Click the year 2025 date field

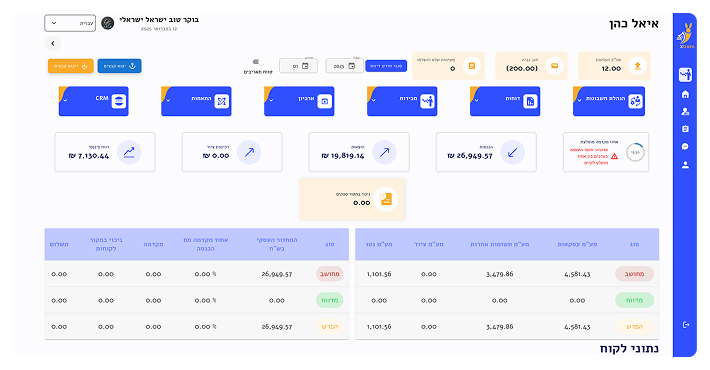click(x=344, y=66)
